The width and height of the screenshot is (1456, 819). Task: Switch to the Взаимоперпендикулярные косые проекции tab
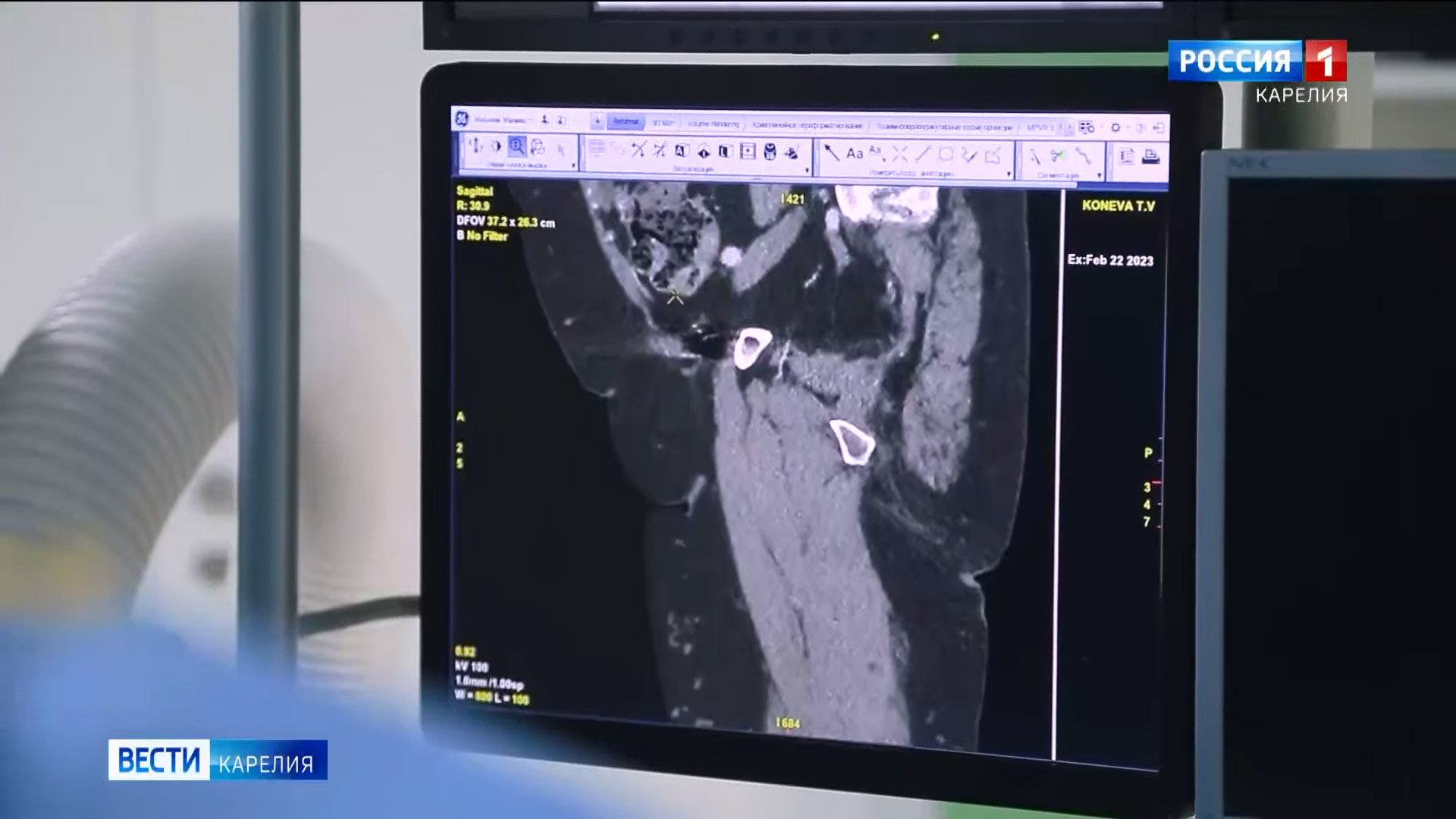(x=944, y=127)
